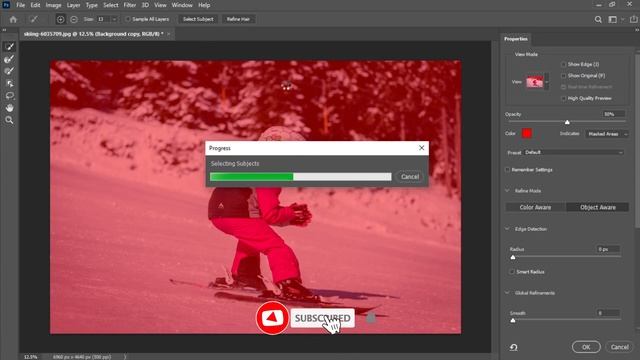640x360 pixels.
Task: Select the Lasso tool
Action: 9,96
